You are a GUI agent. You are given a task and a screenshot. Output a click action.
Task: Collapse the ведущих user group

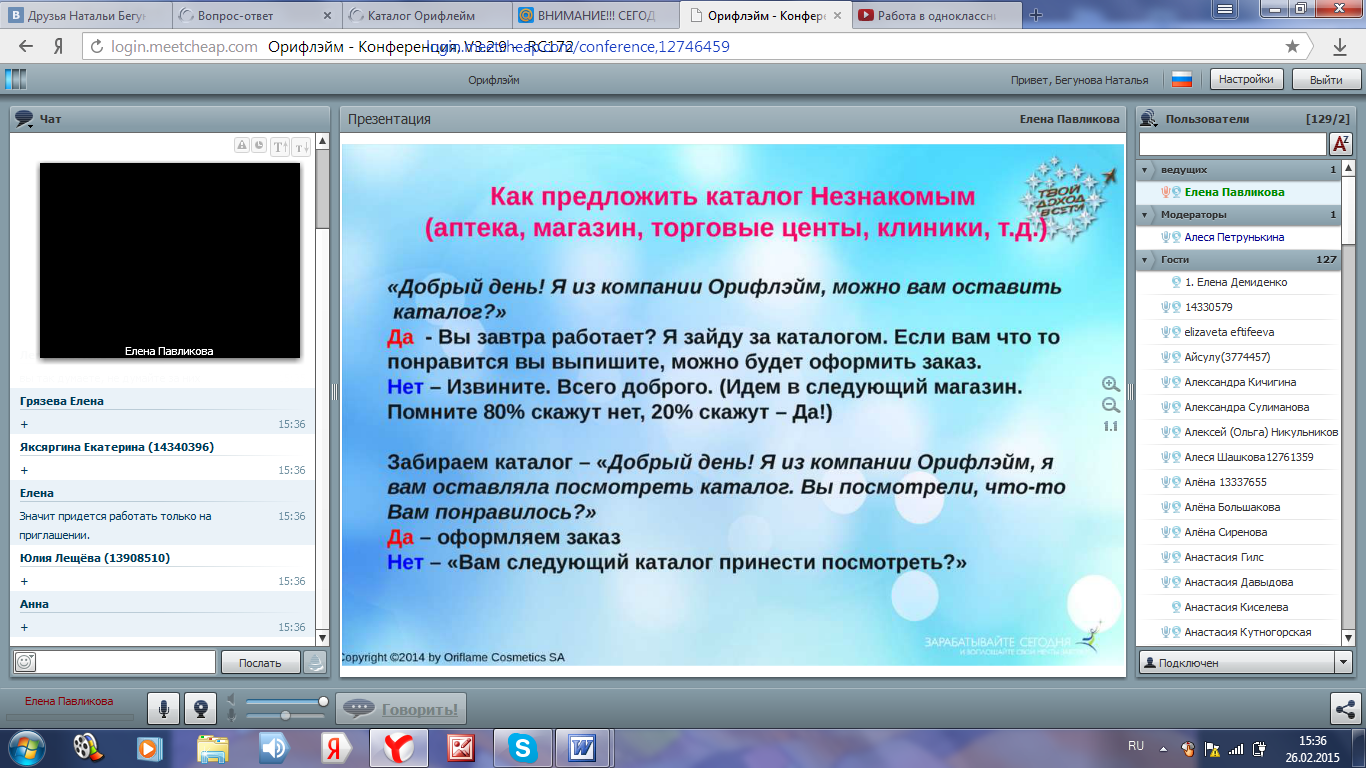tap(1145, 170)
